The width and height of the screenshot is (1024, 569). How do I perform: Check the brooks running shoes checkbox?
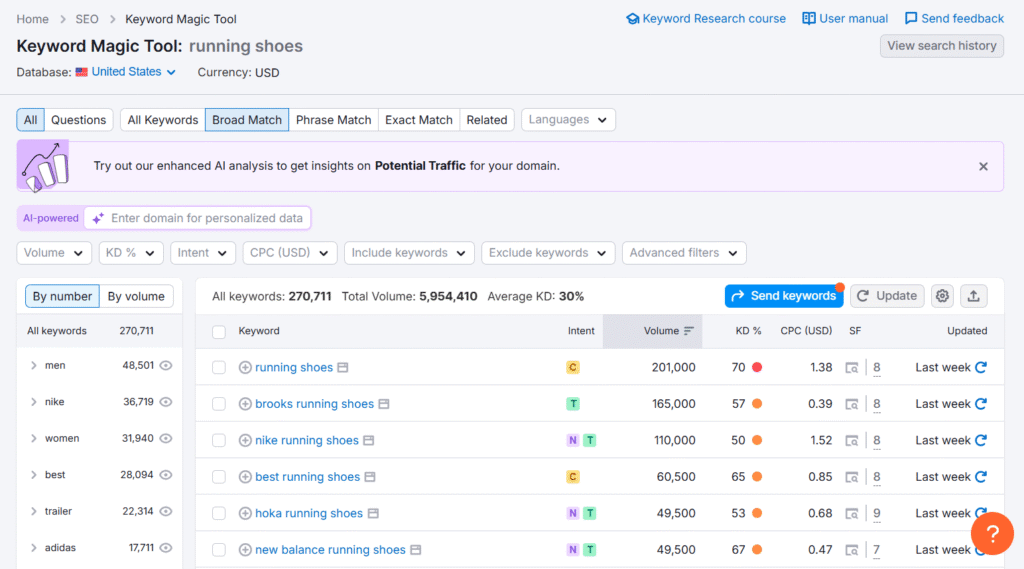219,404
